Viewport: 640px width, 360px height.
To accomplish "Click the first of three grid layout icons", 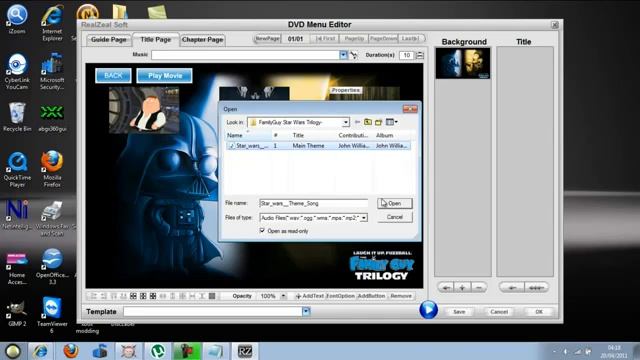I will (x=133, y=296).
